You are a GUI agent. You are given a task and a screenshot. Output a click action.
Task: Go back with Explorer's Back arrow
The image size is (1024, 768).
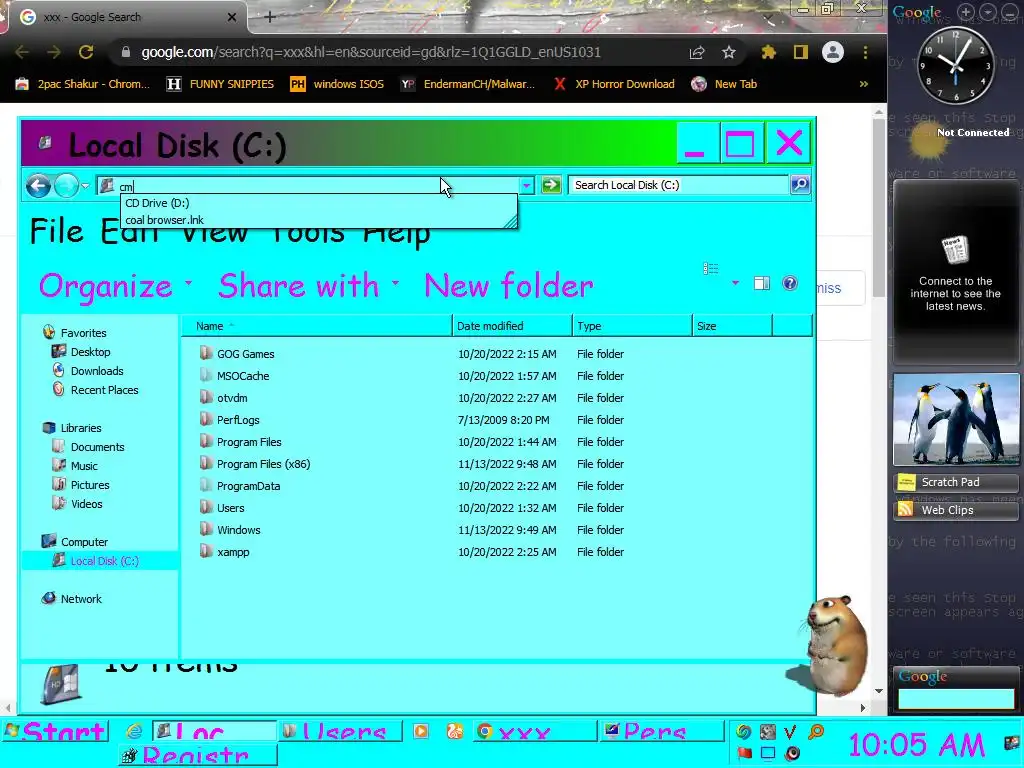click(x=39, y=186)
